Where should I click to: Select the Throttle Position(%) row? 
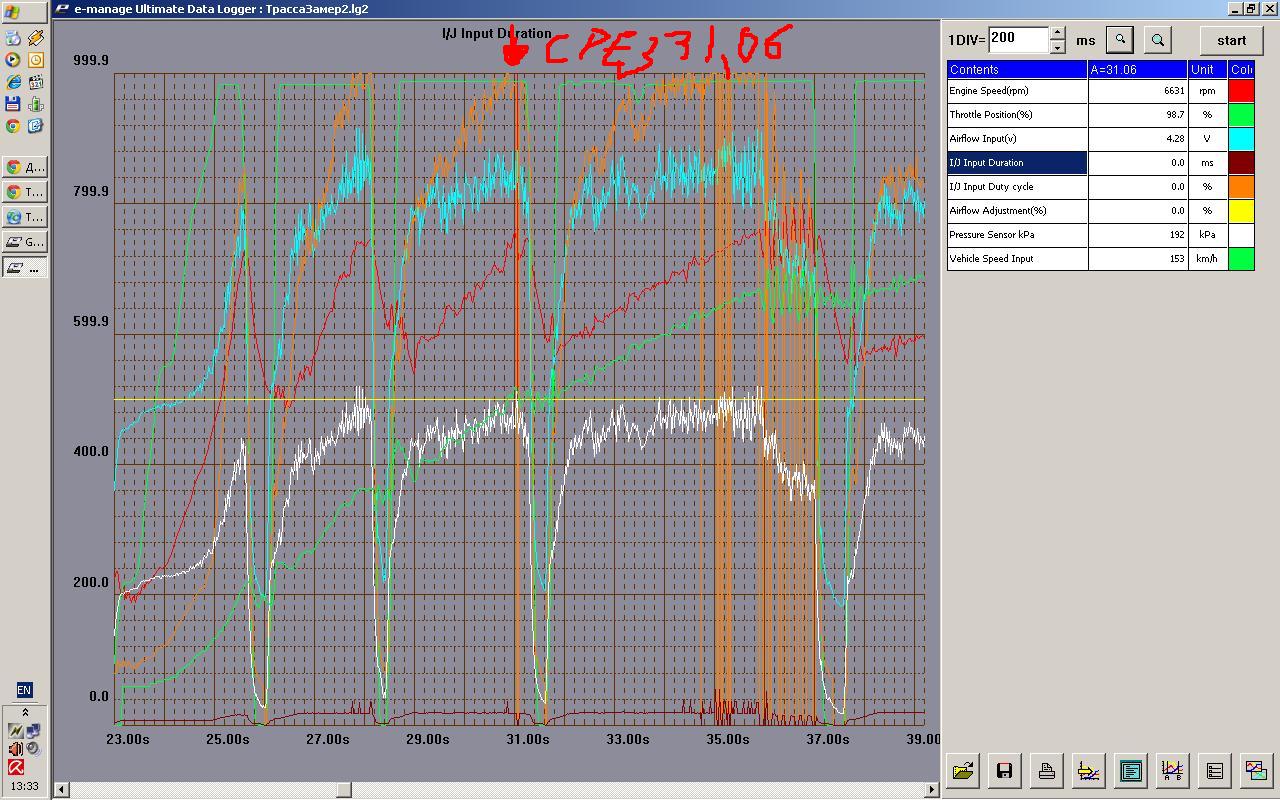point(1017,115)
